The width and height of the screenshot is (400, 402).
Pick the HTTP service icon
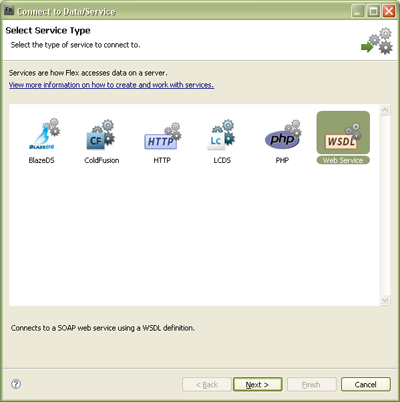point(162,136)
